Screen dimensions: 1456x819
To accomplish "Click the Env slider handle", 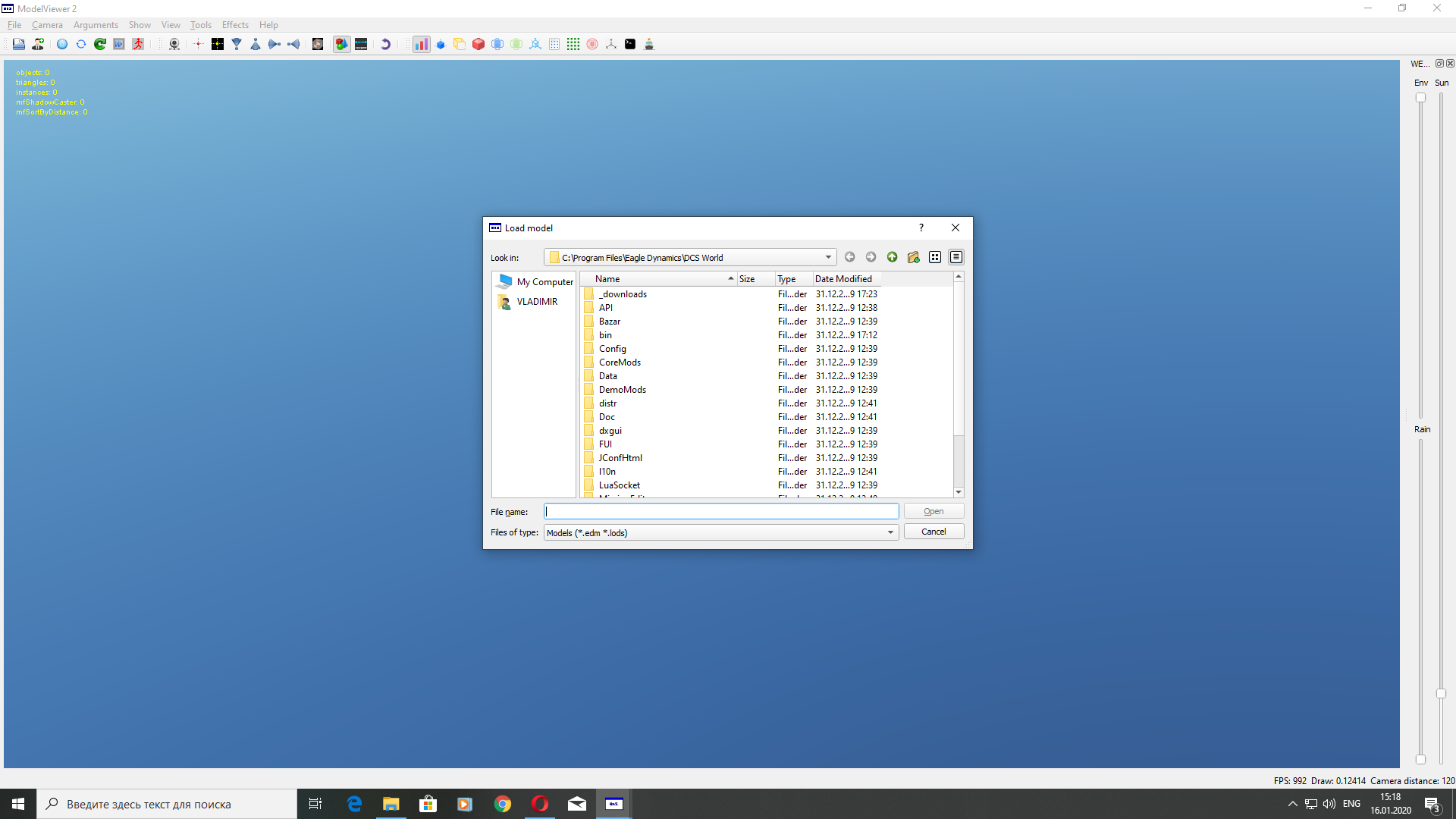I will click(x=1420, y=98).
